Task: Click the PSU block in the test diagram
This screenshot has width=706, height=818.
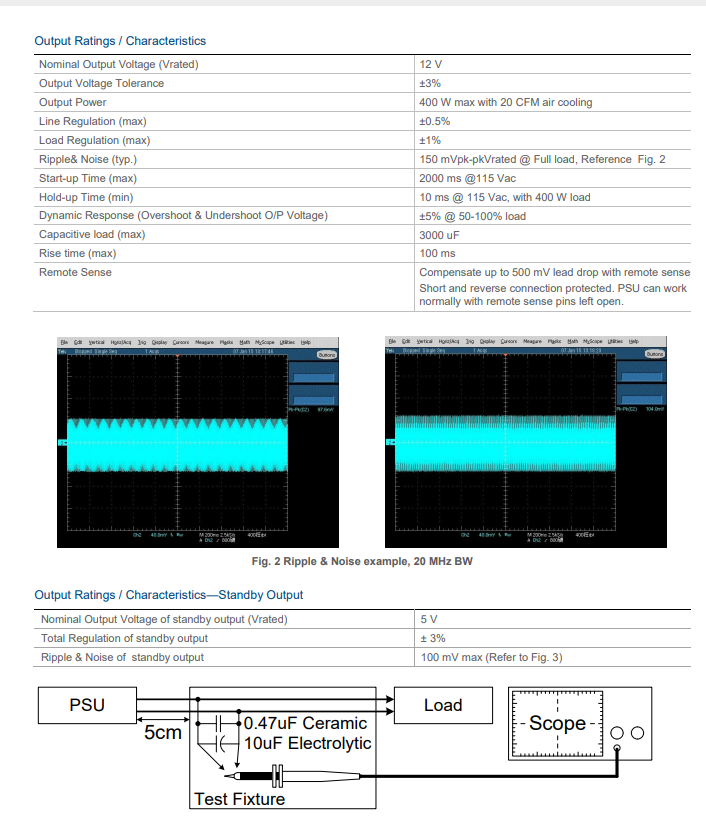Action: tap(87, 705)
